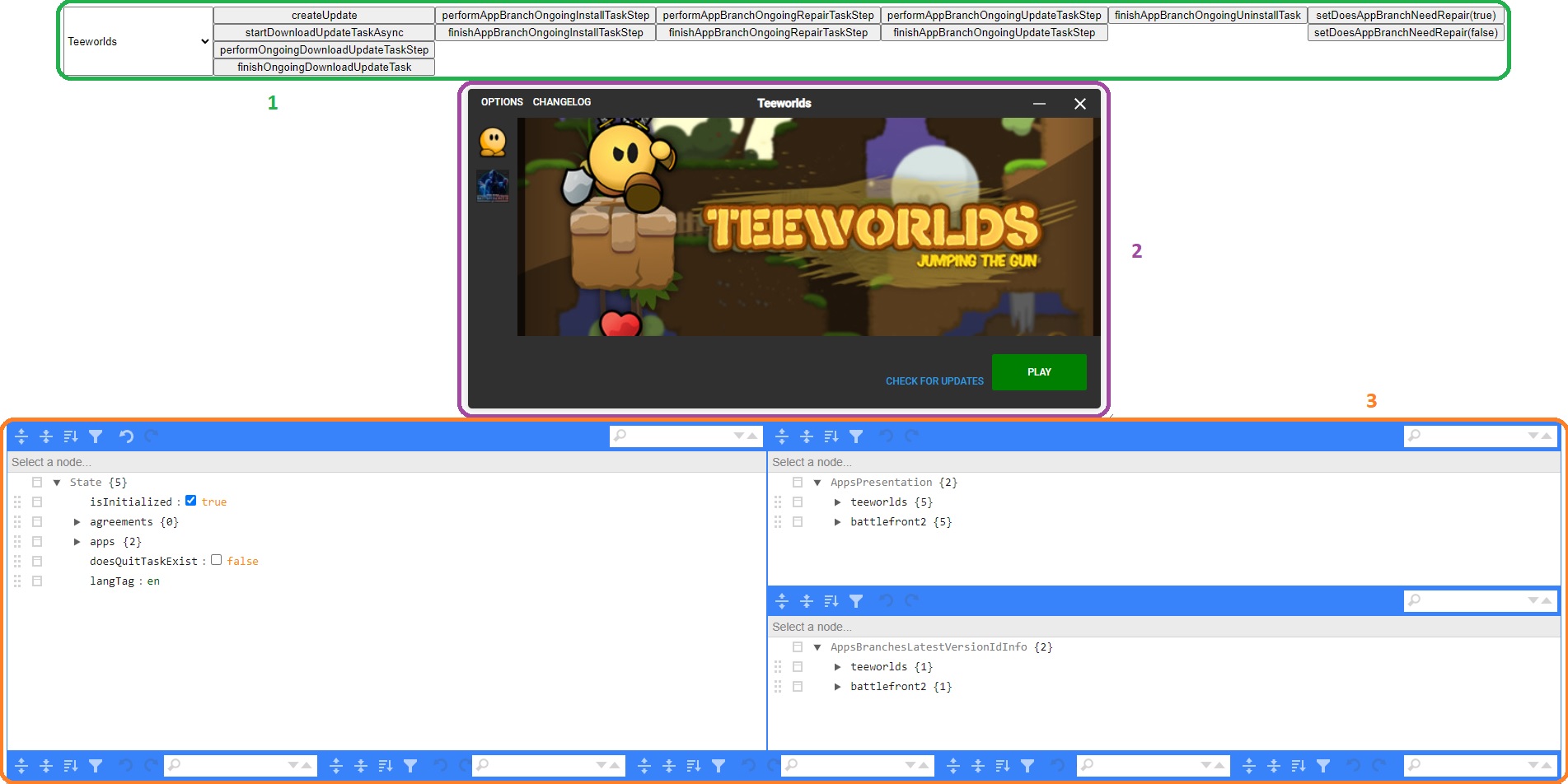Collapse the State {5} root node
The height and width of the screenshot is (784, 1568).
[57, 483]
